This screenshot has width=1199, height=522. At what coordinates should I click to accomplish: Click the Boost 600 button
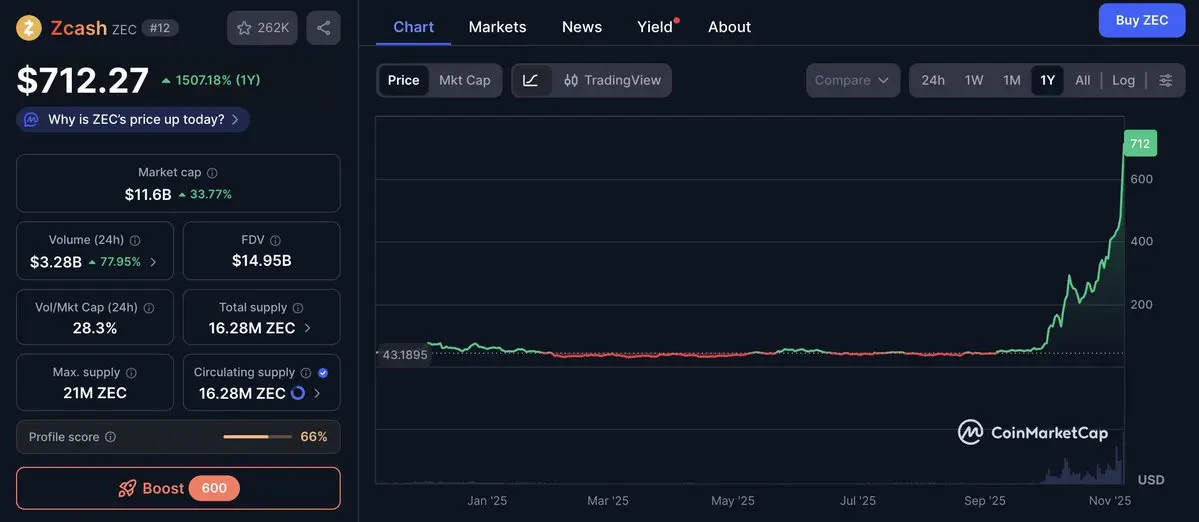coord(178,488)
